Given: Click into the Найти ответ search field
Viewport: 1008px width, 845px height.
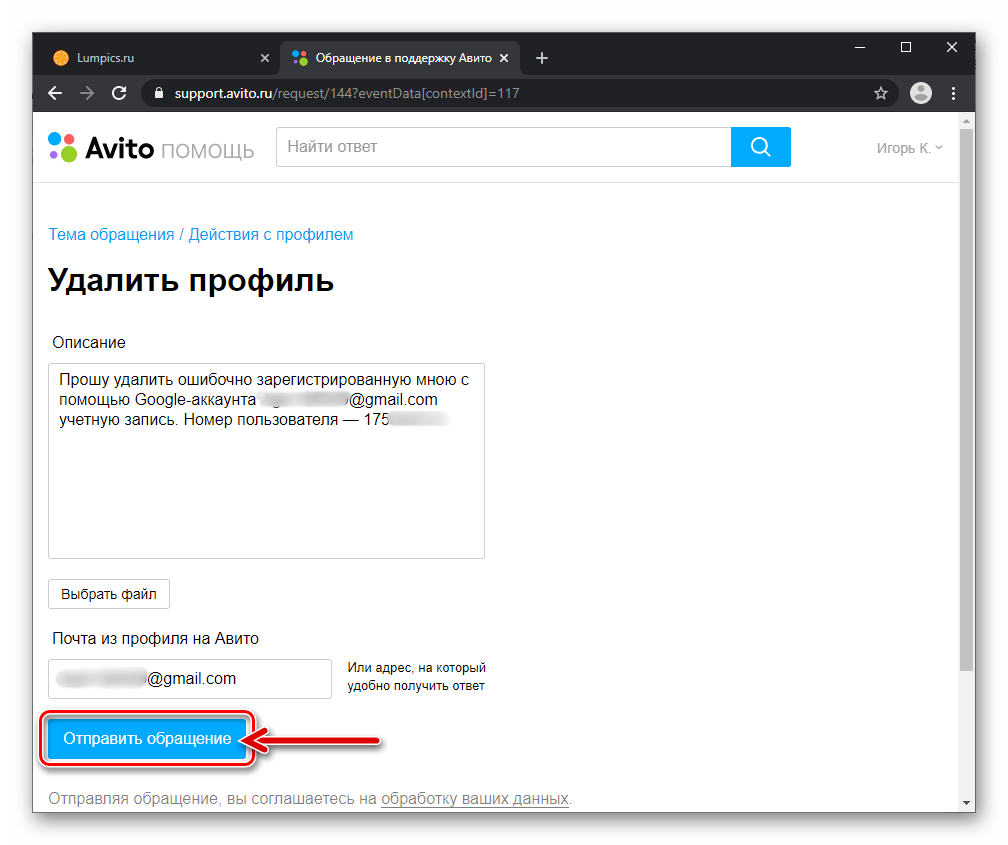Looking at the screenshot, I should coord(503,147).
